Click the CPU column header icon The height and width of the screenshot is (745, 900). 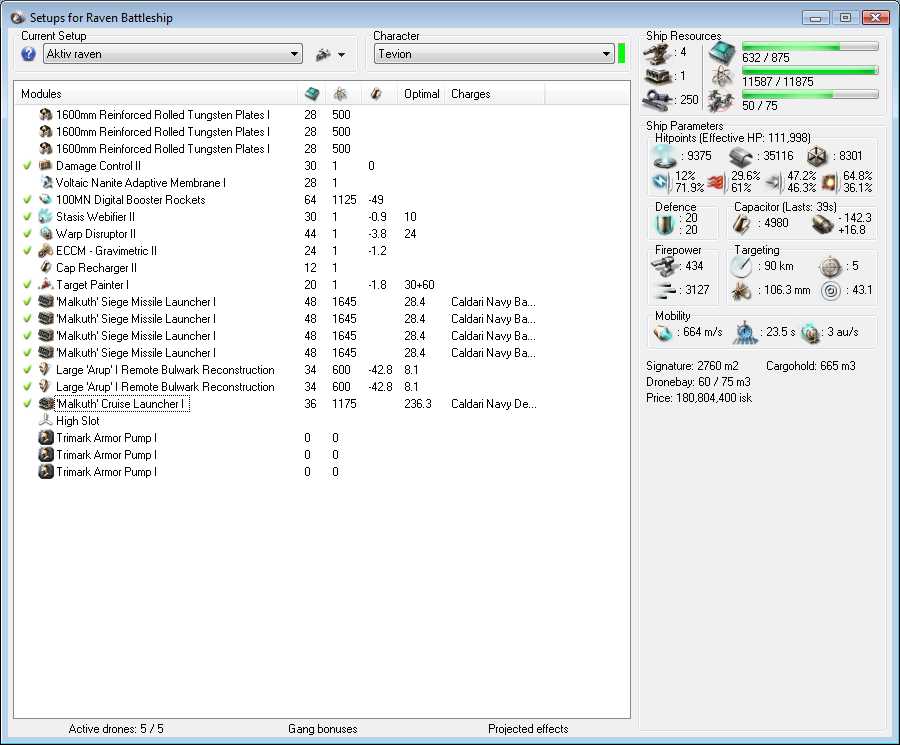tap(312, 94)
